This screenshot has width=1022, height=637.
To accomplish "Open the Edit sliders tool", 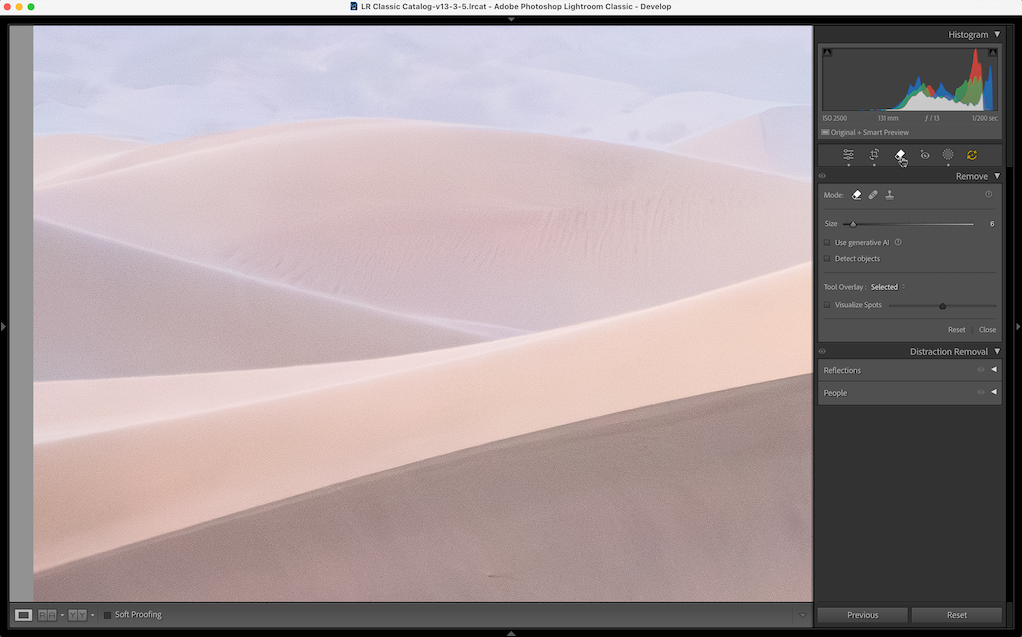I will 848,155.
